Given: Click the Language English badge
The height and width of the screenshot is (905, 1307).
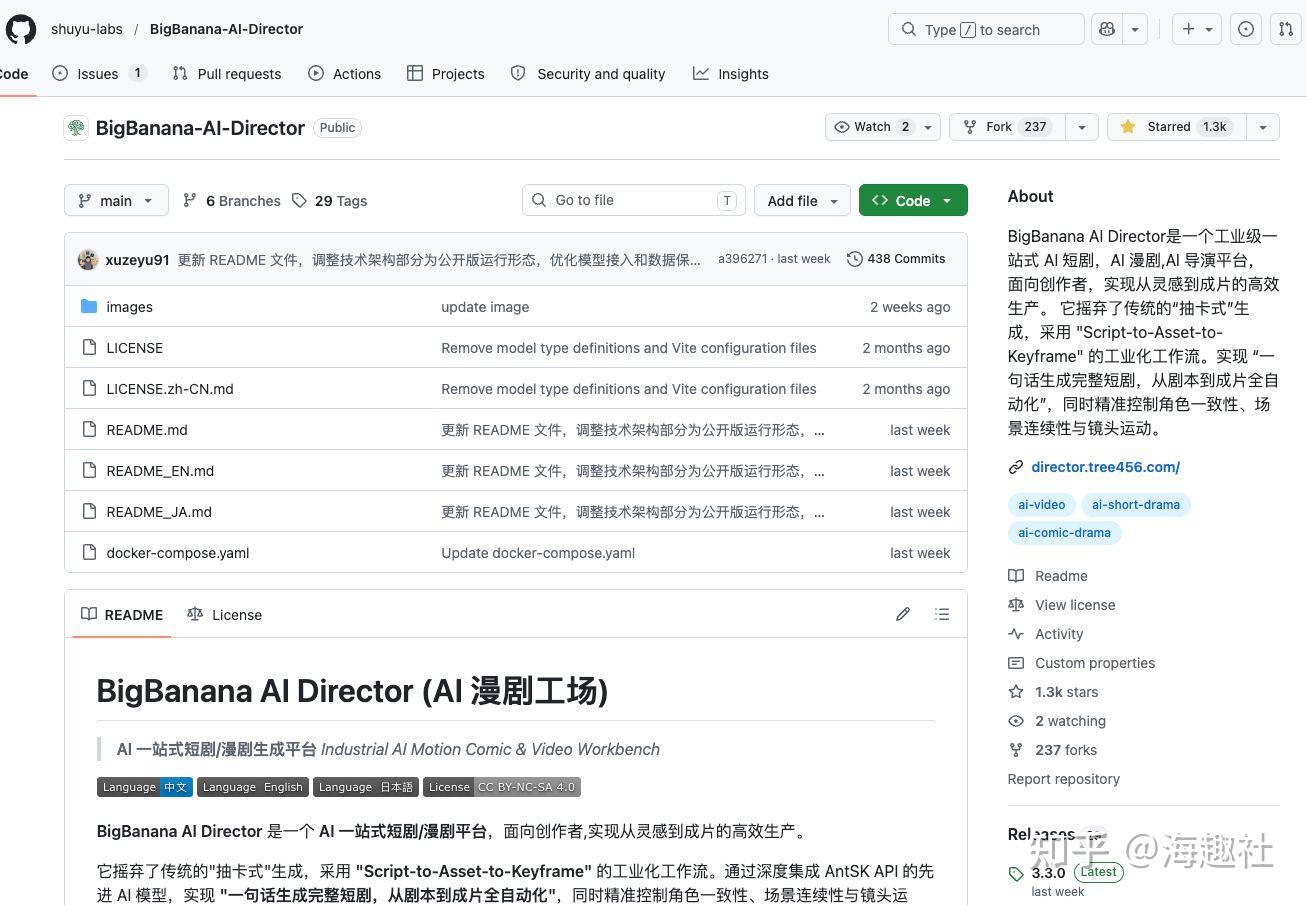Looking at the screenshot, I should (x=253, y=787).
